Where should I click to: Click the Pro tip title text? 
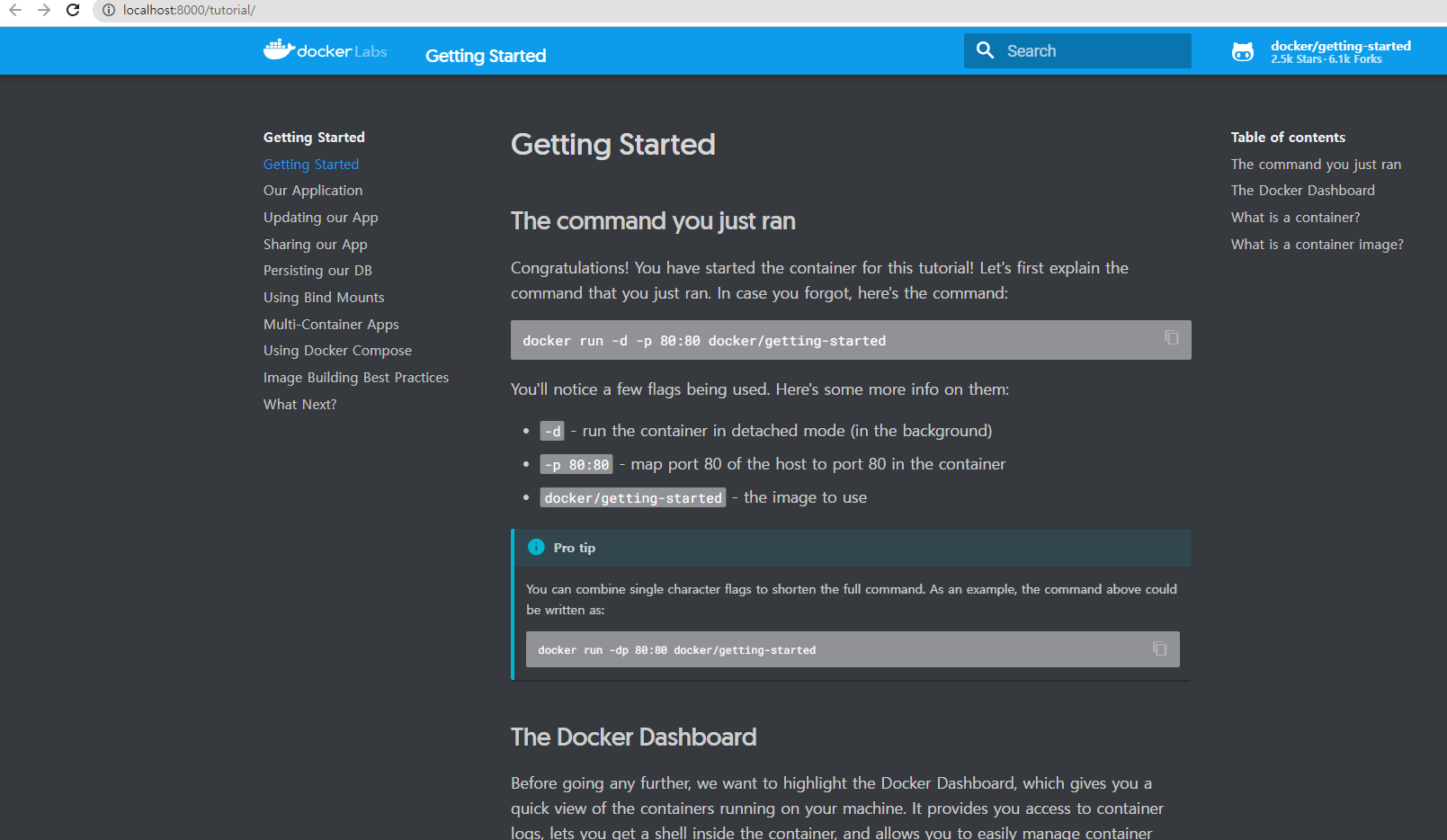(575, 548)
